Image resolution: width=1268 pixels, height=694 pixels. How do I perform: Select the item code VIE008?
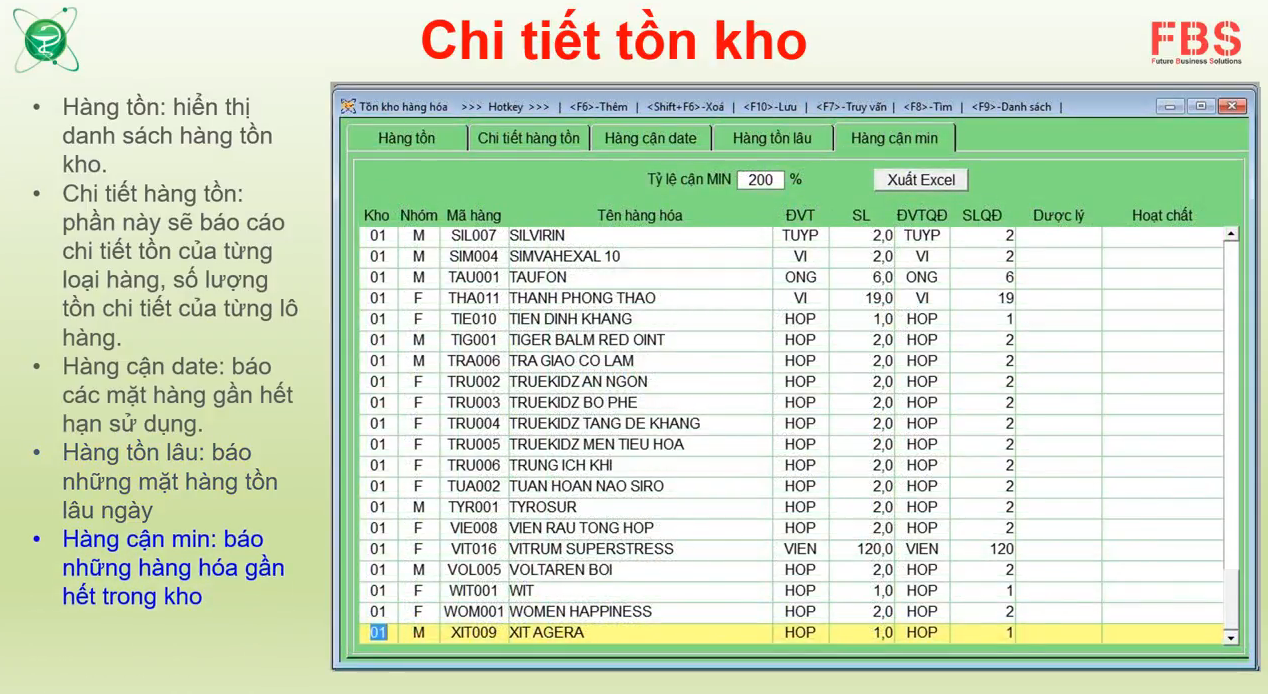474,528
